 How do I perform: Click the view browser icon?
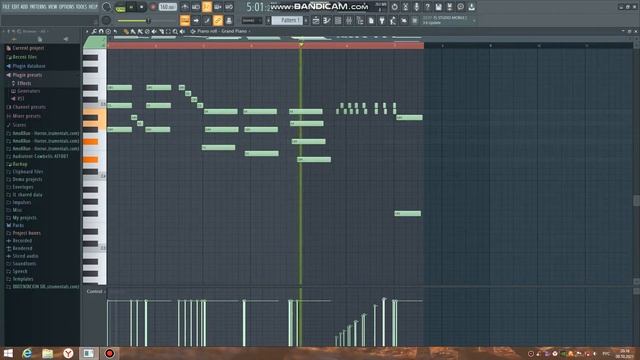click(x=360, y=20)
